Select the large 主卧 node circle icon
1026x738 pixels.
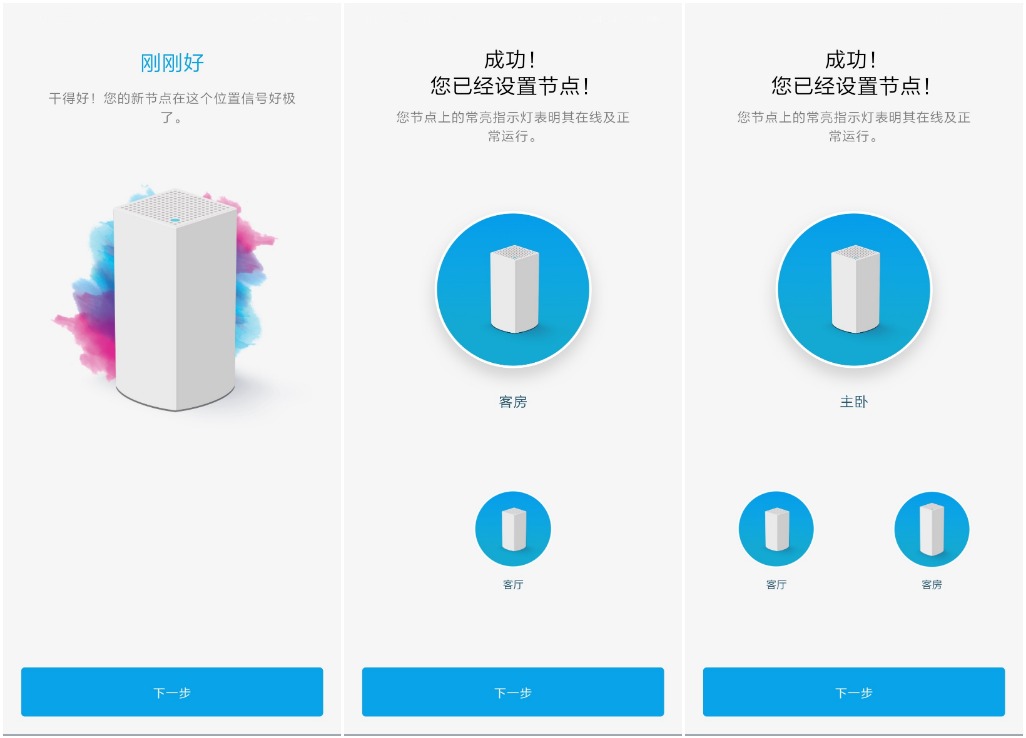(854, 289)
